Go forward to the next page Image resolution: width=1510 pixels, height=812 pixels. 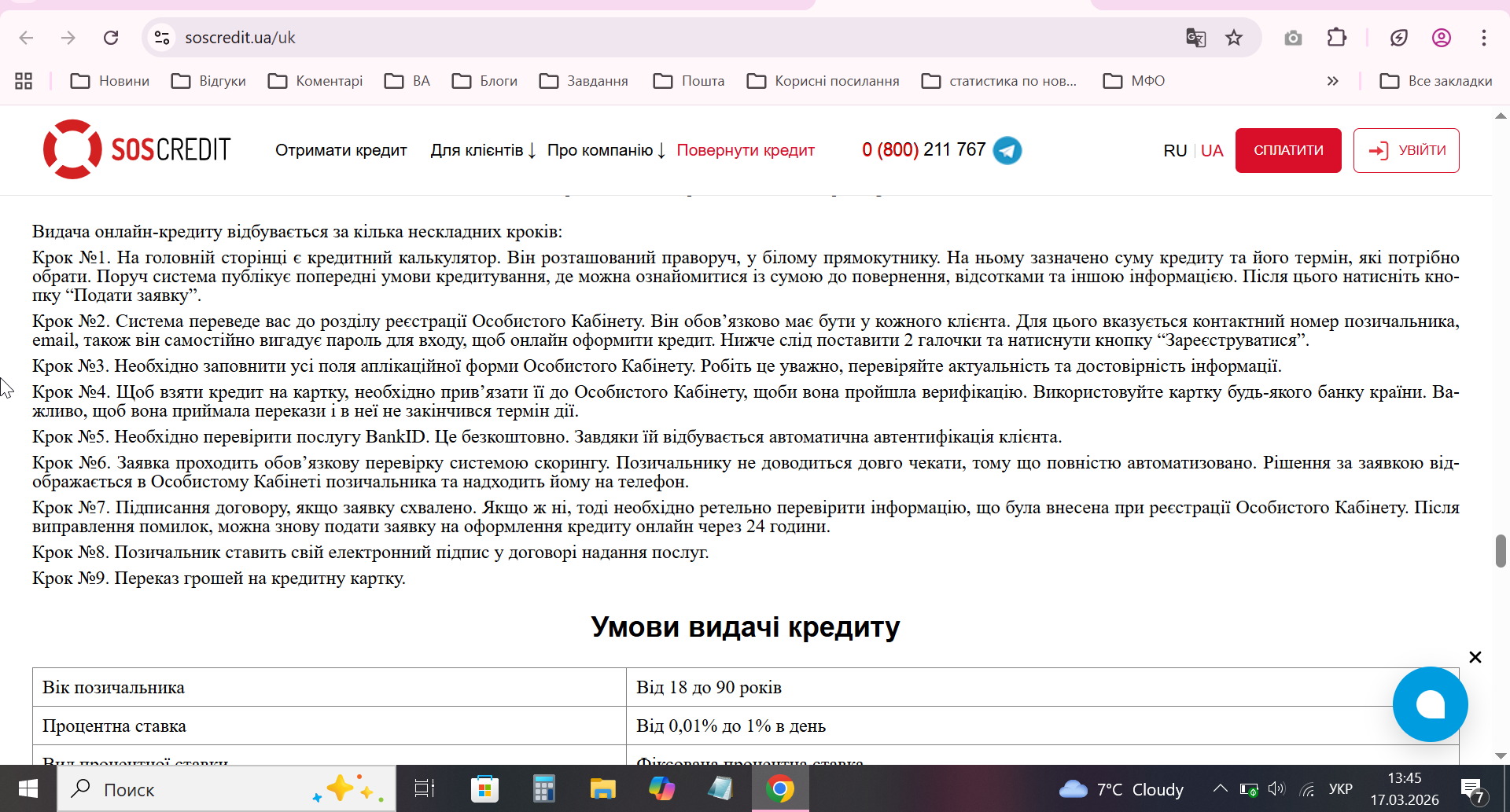pyautogui.click(x=68, y=38)
